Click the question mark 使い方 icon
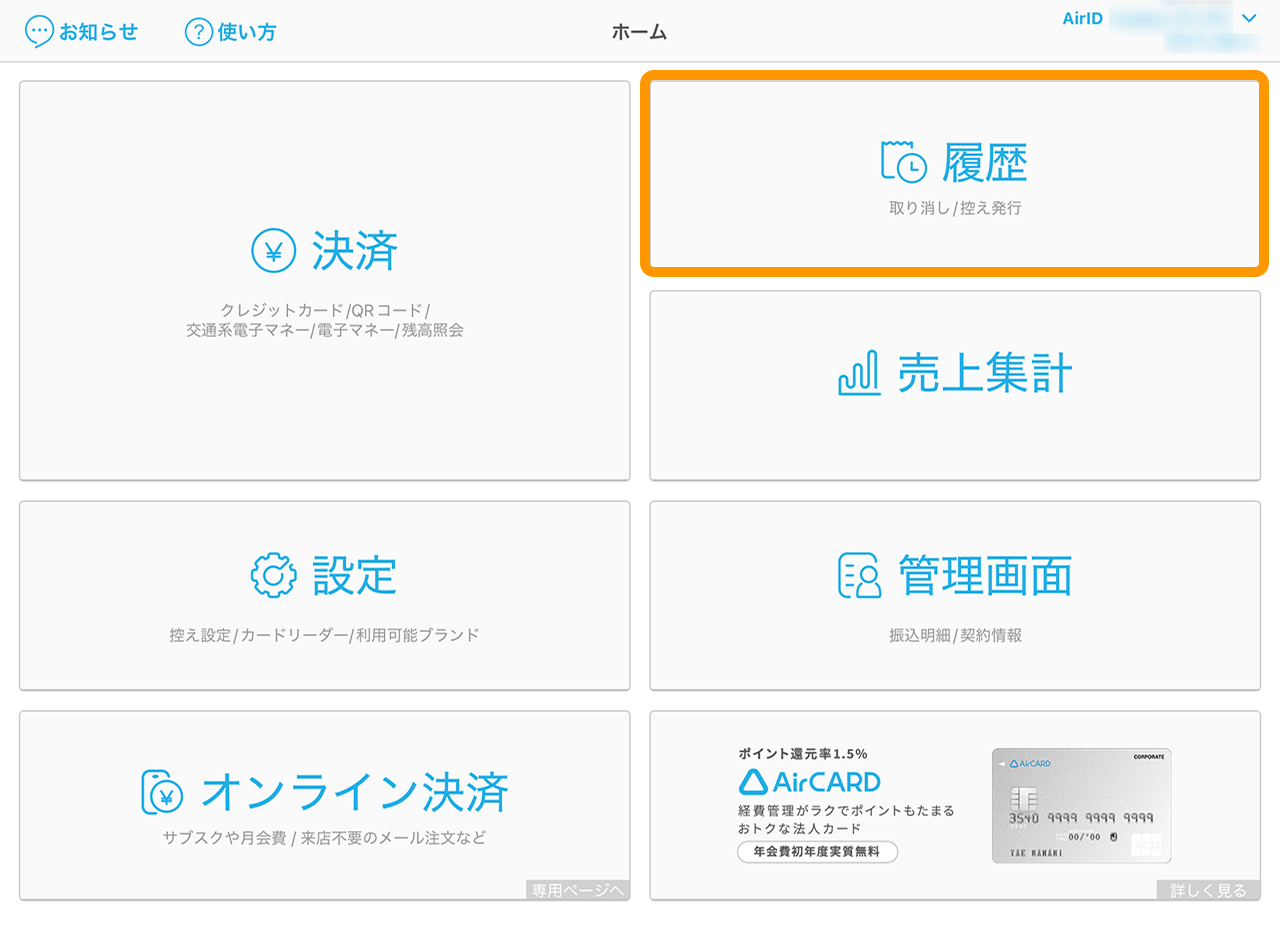Image resolution: width=1280 pixels, height=937 pixels. point(198,31)
